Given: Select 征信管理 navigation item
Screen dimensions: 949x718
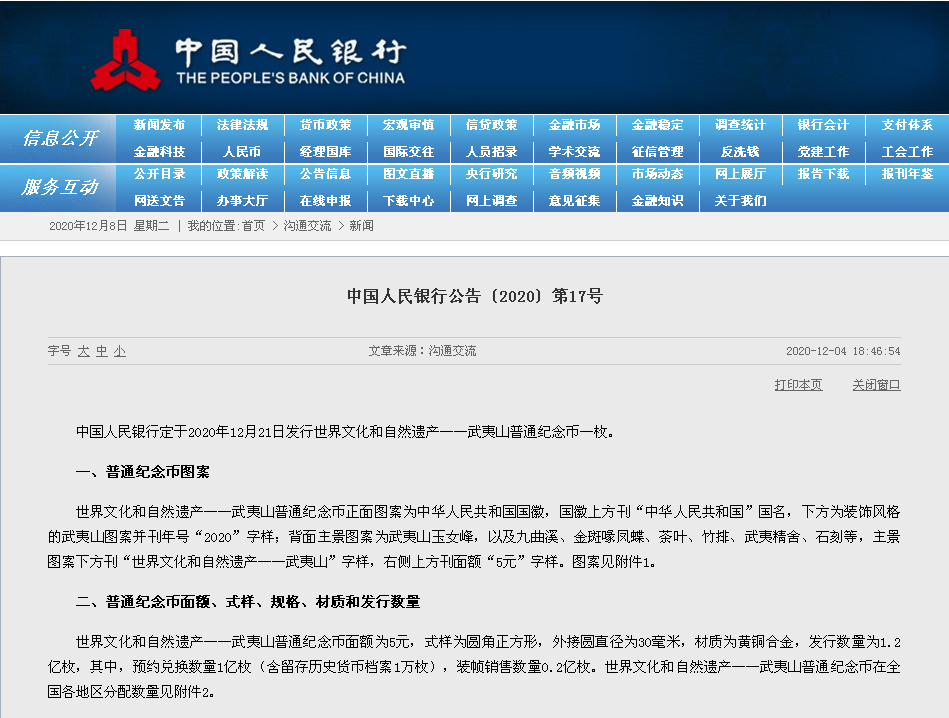Looking at the screenshot, I should tap(657, 151).
